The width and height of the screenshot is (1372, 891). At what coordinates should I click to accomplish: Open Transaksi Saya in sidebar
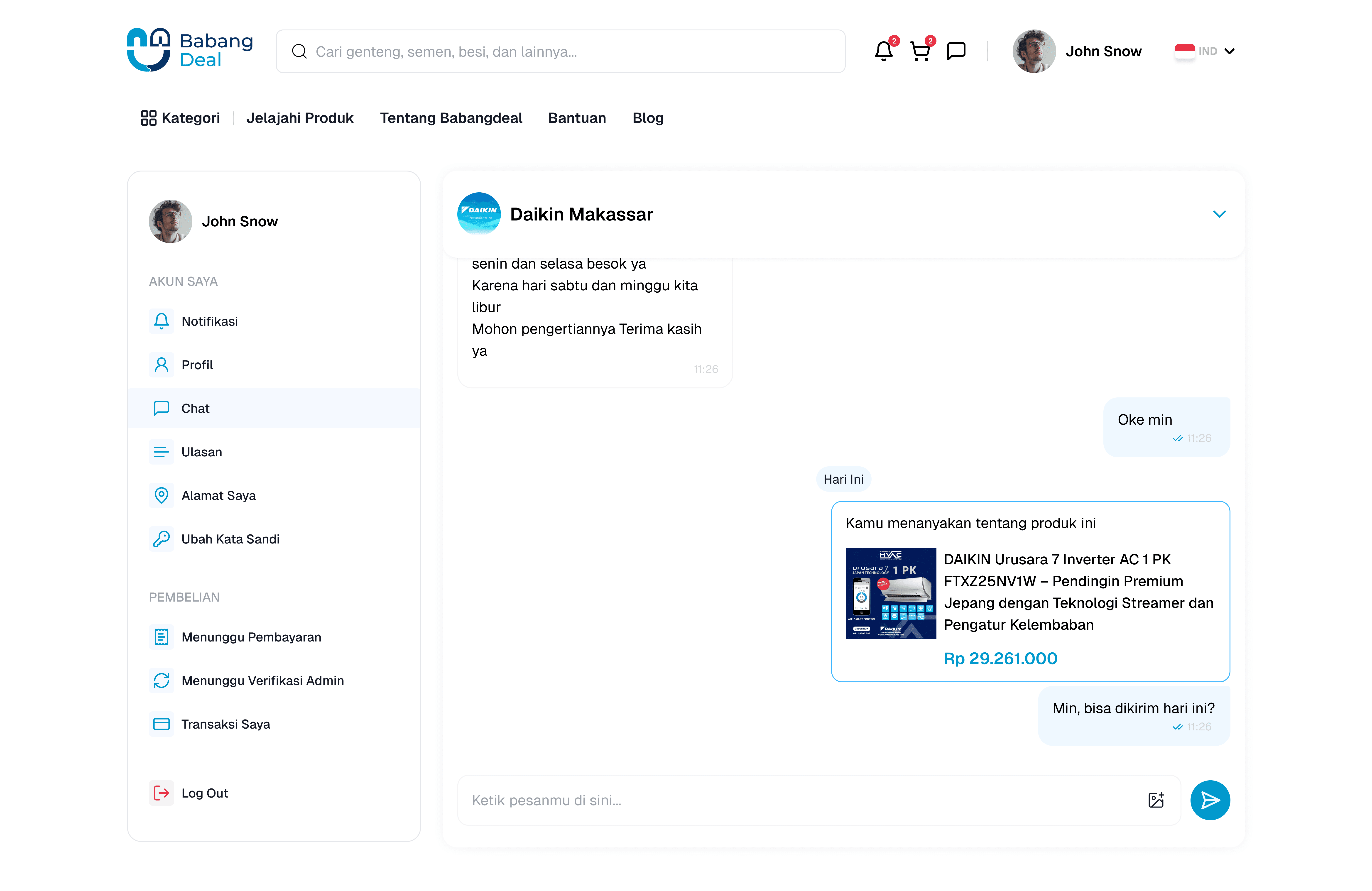pyautogui.click(x=225, y=725)
